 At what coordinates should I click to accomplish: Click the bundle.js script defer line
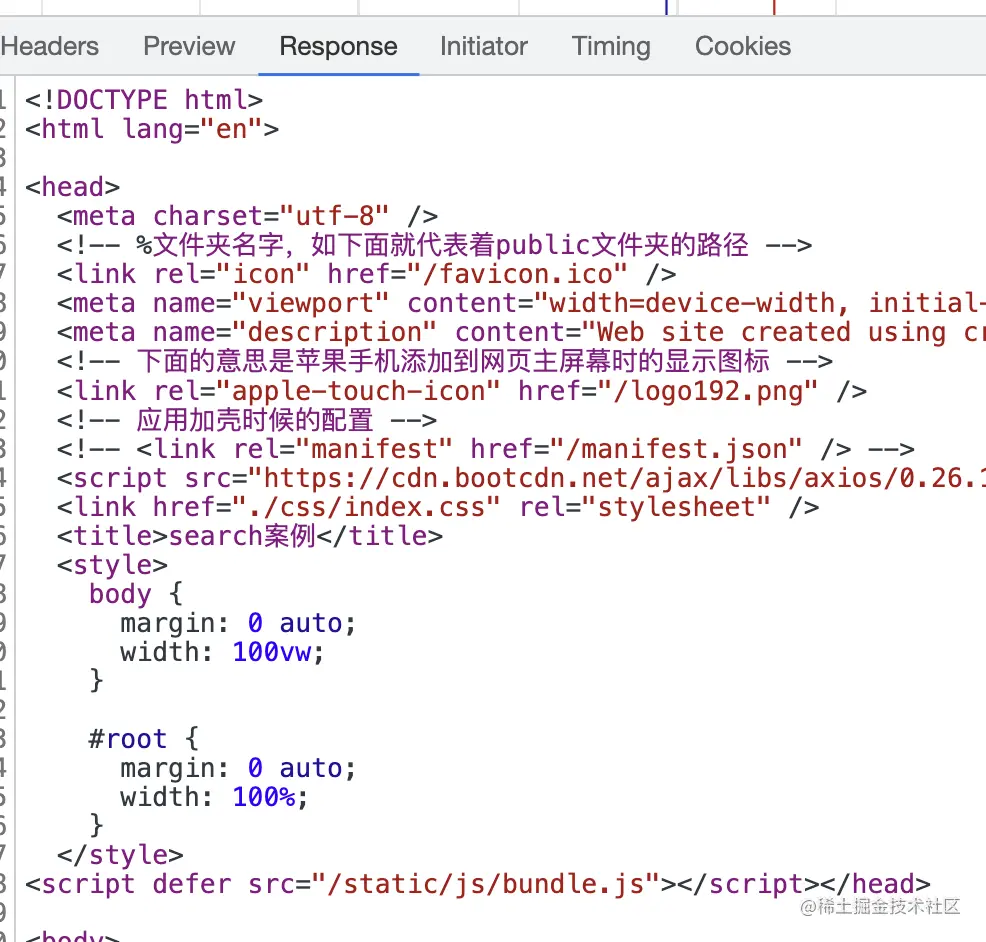coord(477,884)
